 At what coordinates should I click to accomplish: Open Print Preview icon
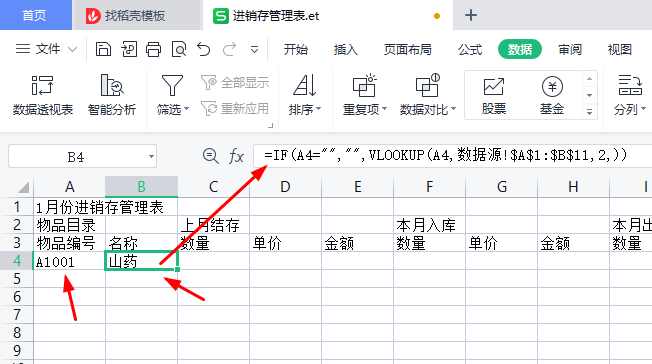(x=179, y=49)
